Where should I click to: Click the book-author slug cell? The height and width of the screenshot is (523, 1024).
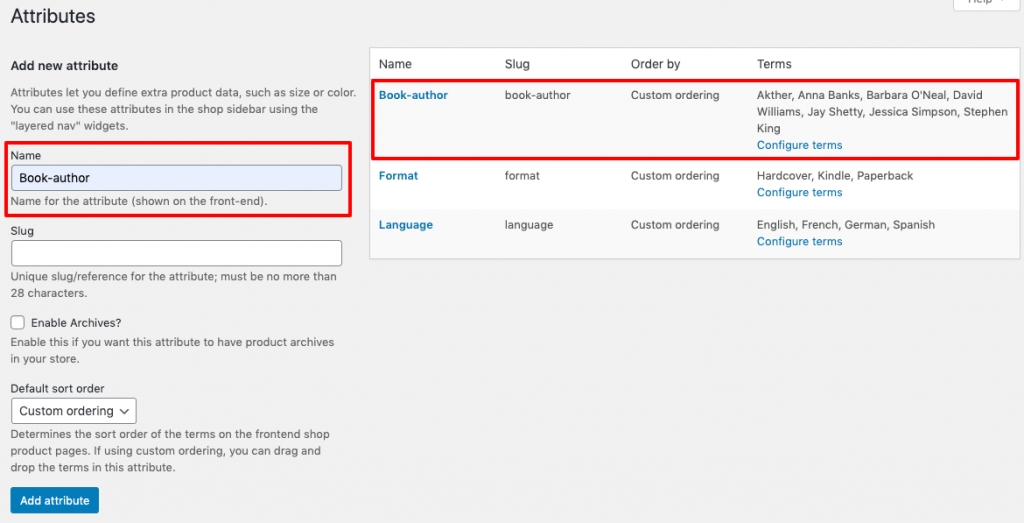537,95
